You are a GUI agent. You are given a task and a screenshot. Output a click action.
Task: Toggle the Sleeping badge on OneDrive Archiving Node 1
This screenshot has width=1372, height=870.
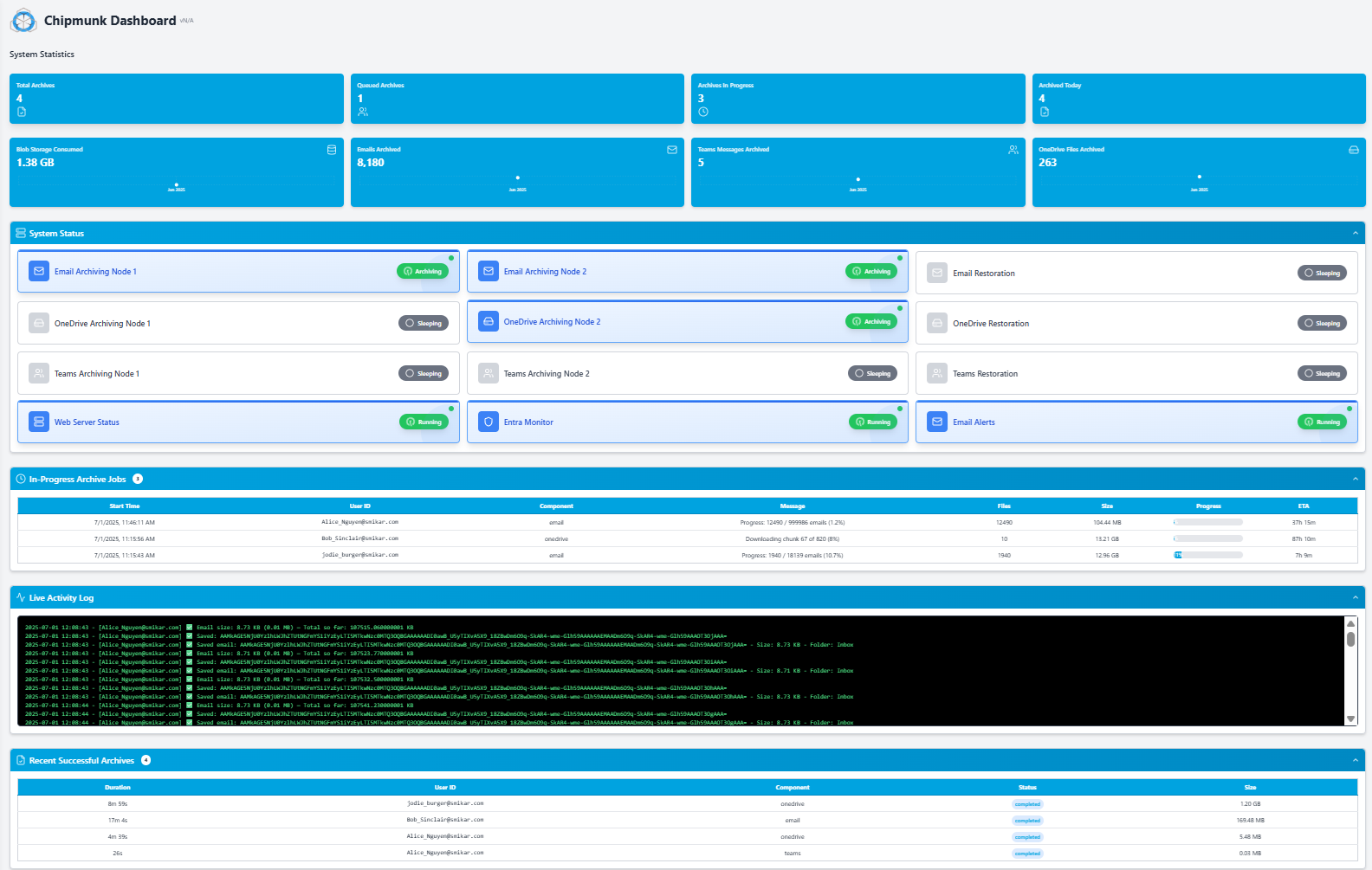pyautogui.click(x=424, y=323)
